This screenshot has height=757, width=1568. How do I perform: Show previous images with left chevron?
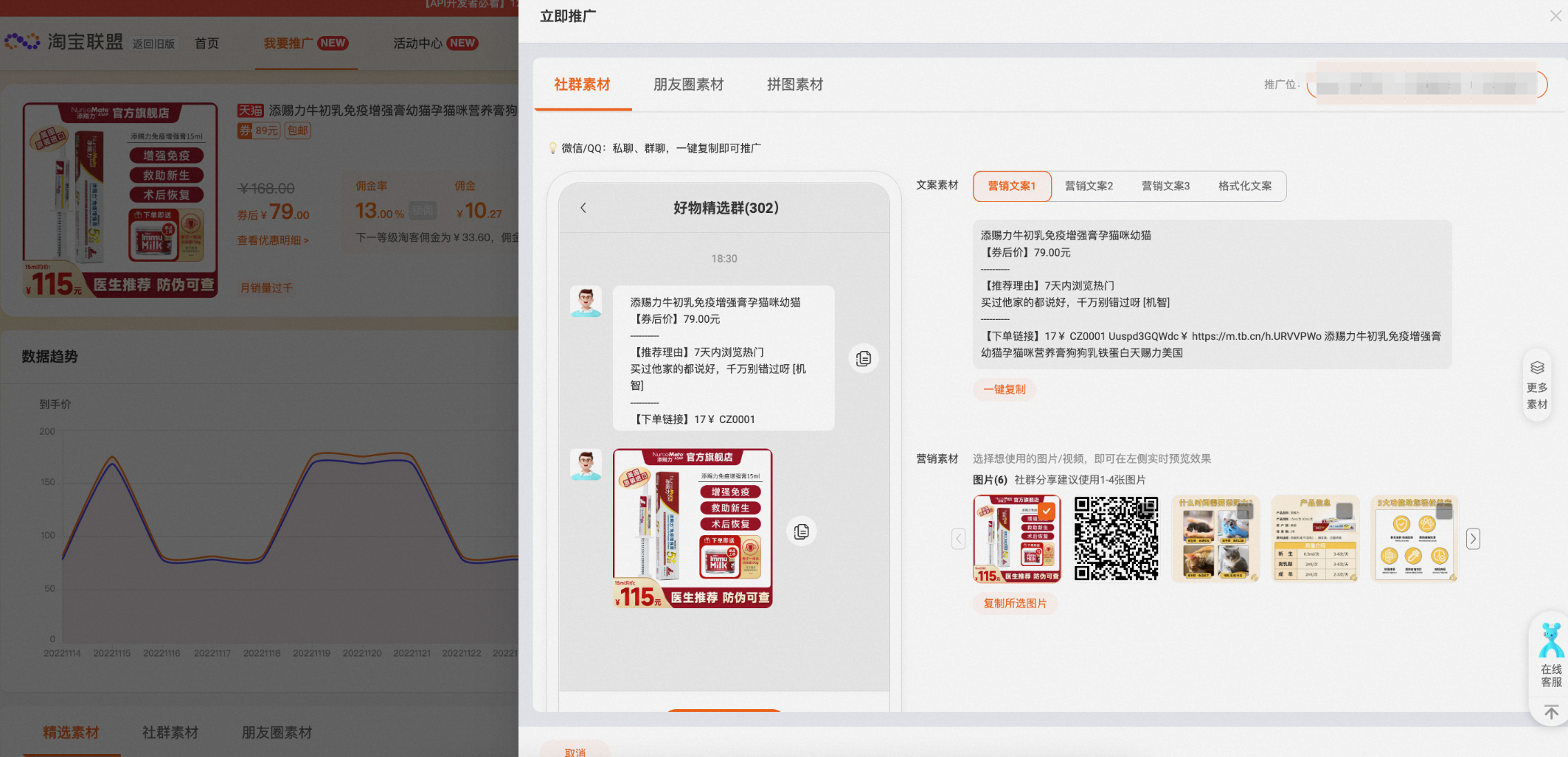click(958, 539)
